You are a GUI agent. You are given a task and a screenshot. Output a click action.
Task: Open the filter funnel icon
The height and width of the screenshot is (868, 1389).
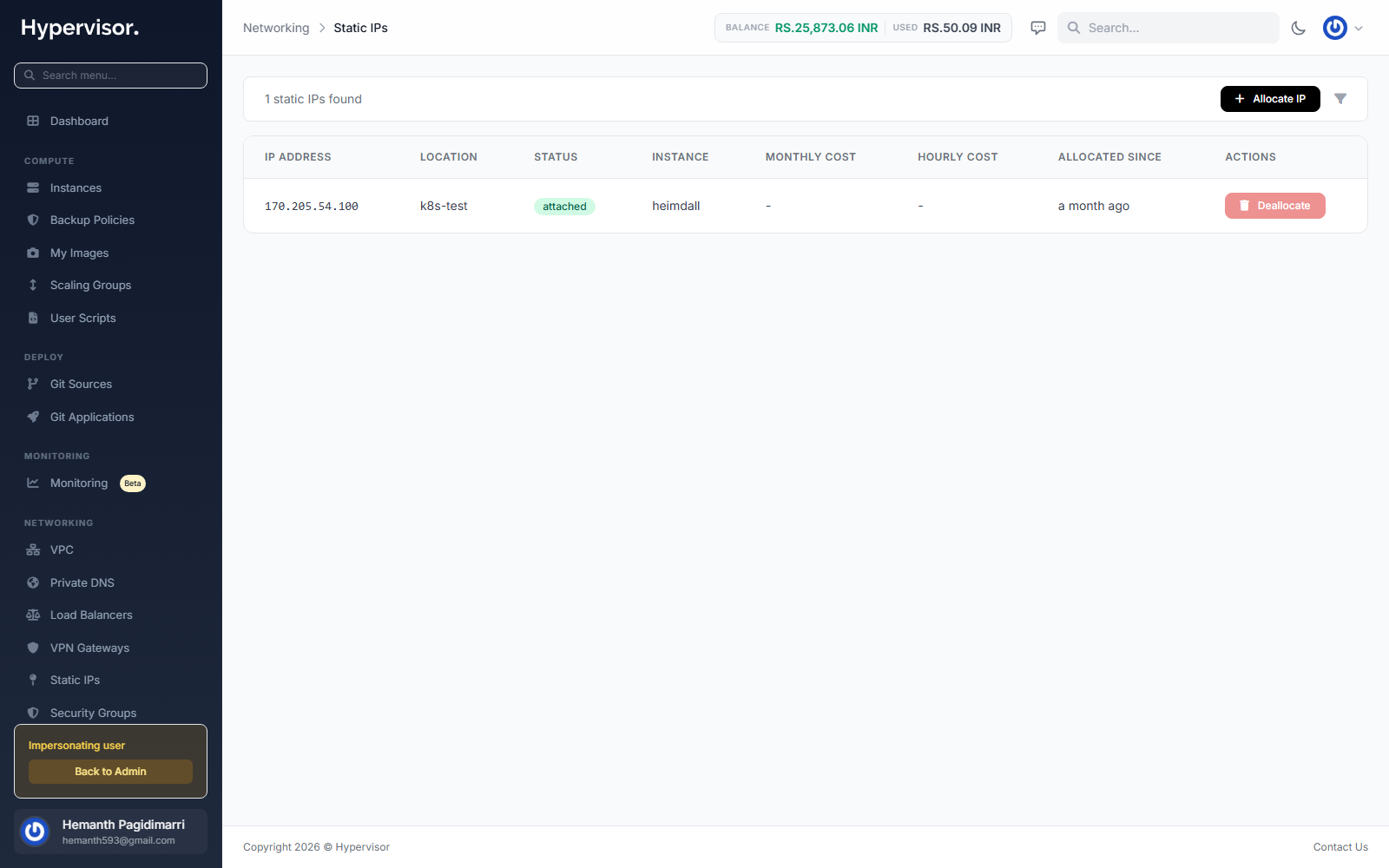[x=1340, y=99]
